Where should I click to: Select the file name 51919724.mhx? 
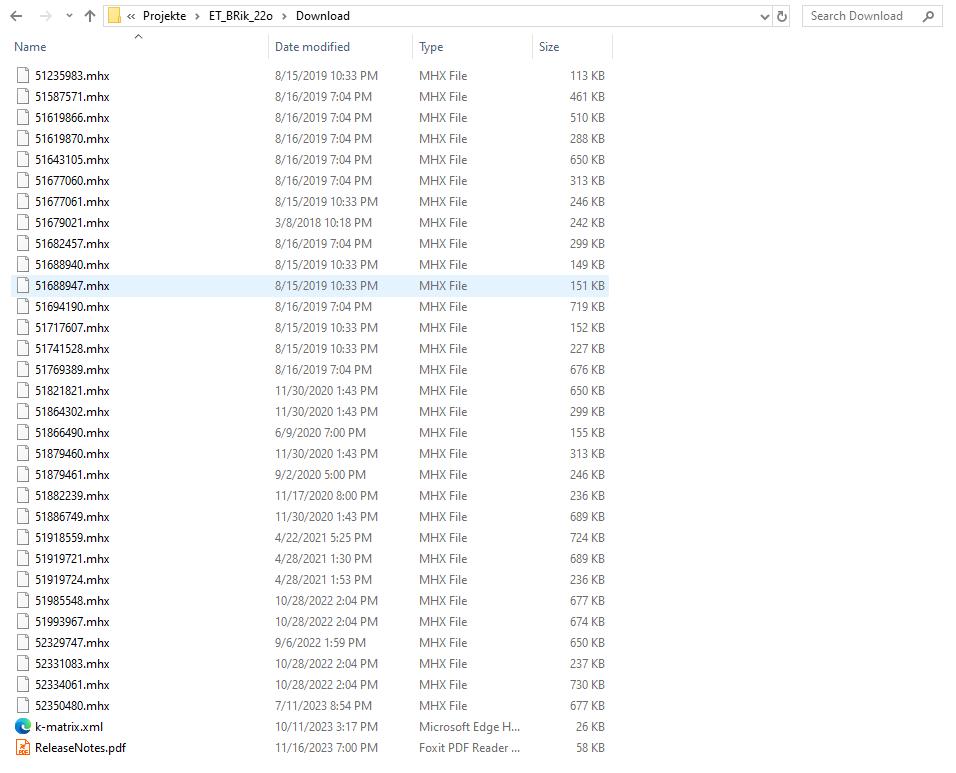point(72,580)
